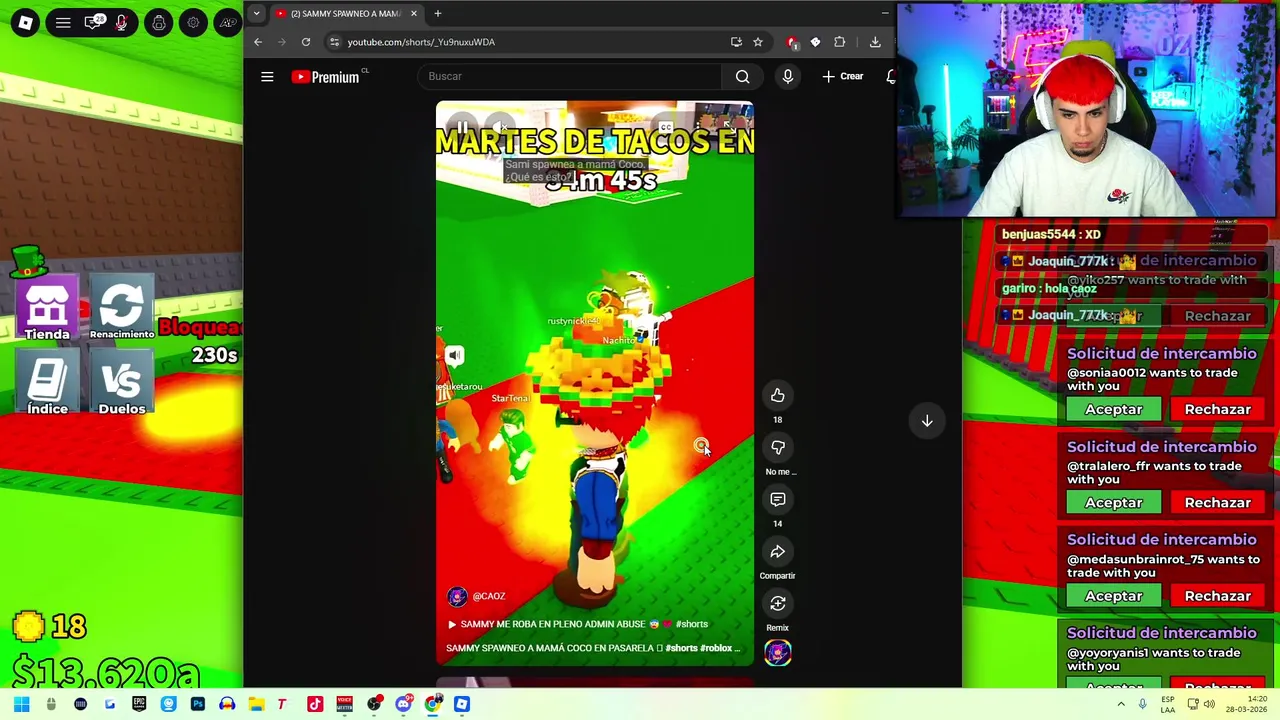Close the YouTube Shorts browser tab
1280x720 pixels.
[413, 13]
